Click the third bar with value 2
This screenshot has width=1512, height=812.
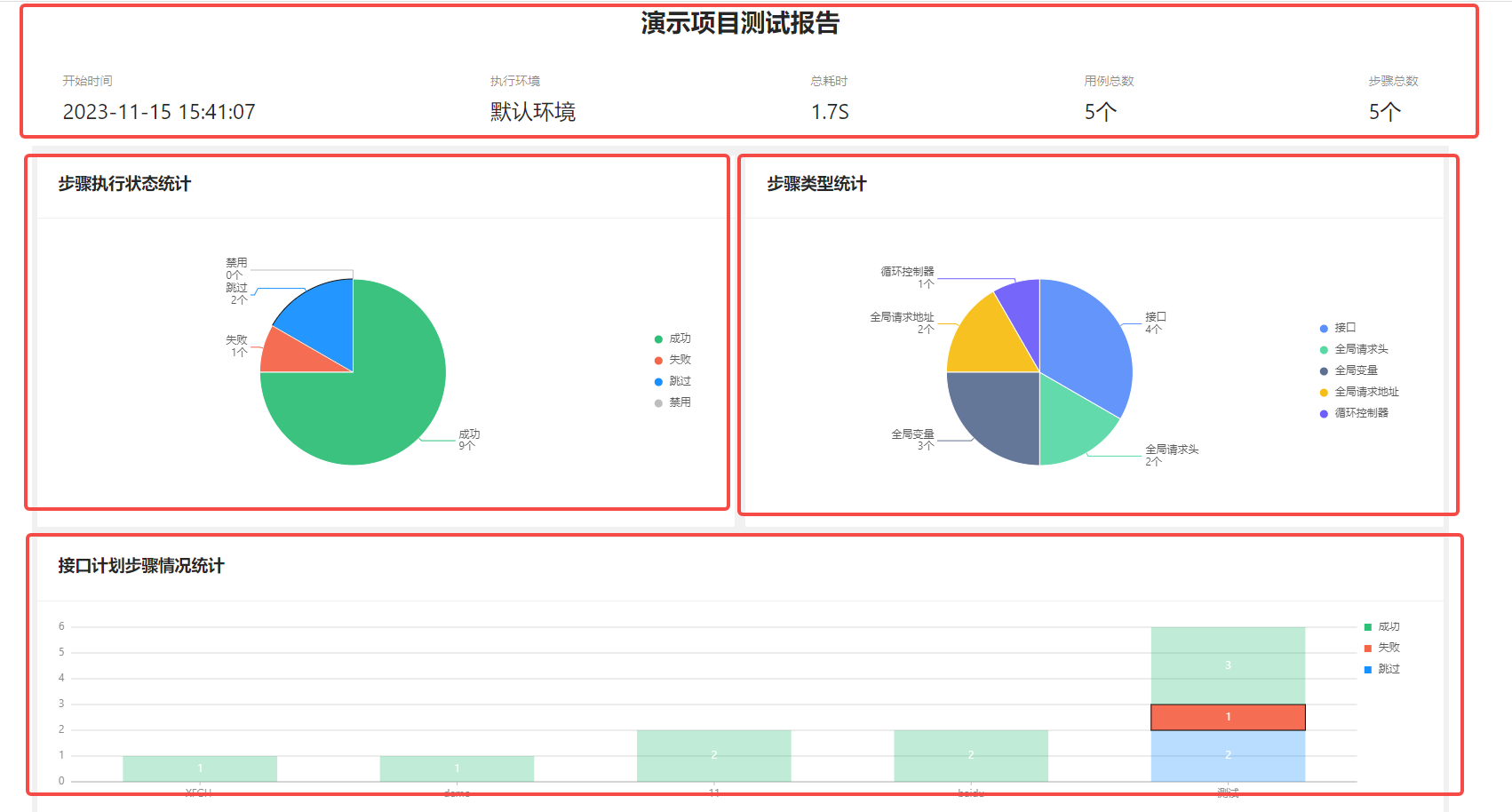pyautogui.click(x=713, y=755)
